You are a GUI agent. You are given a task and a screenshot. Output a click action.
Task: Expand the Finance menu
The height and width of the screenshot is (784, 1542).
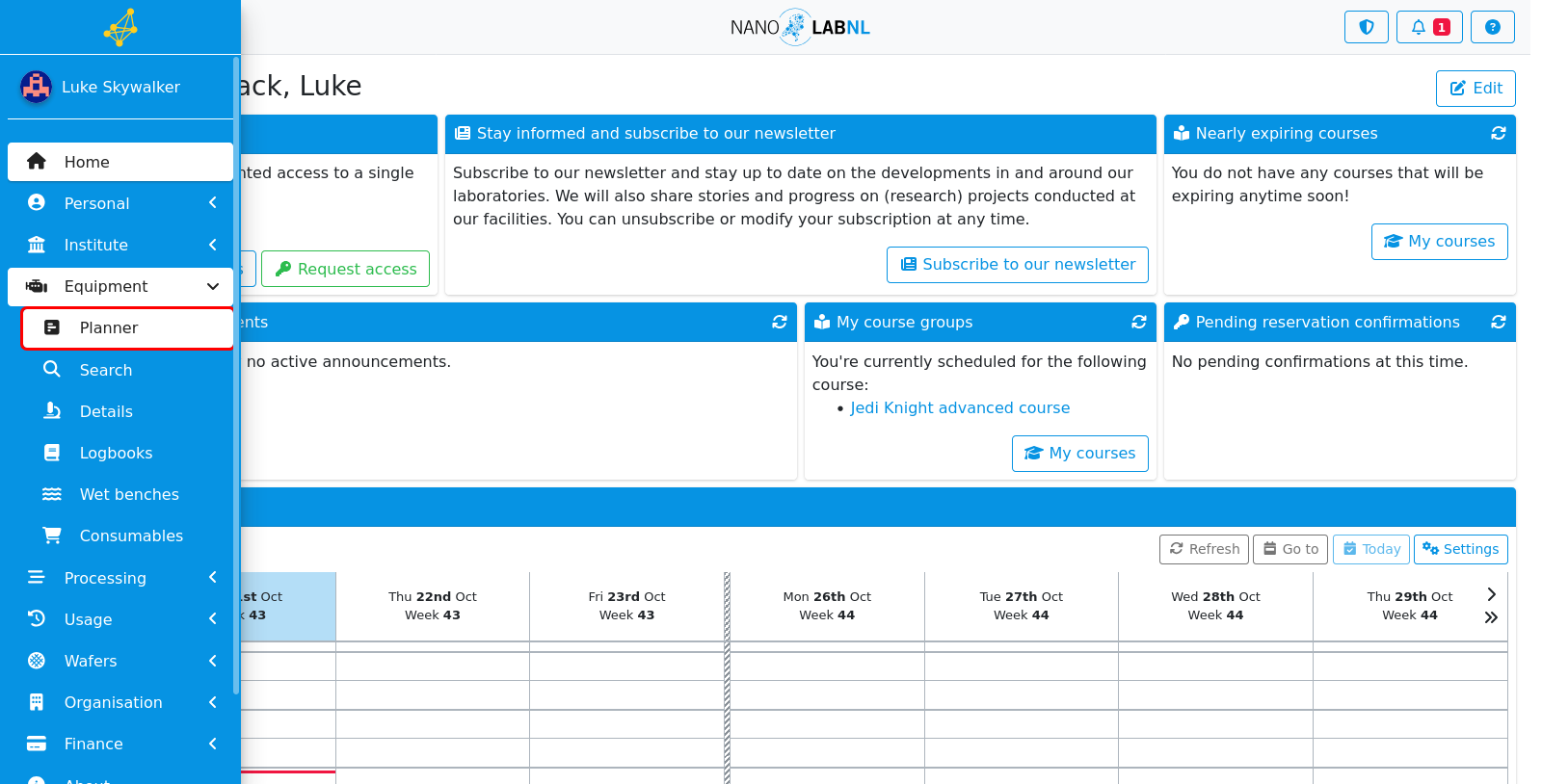tap(120, 744)
